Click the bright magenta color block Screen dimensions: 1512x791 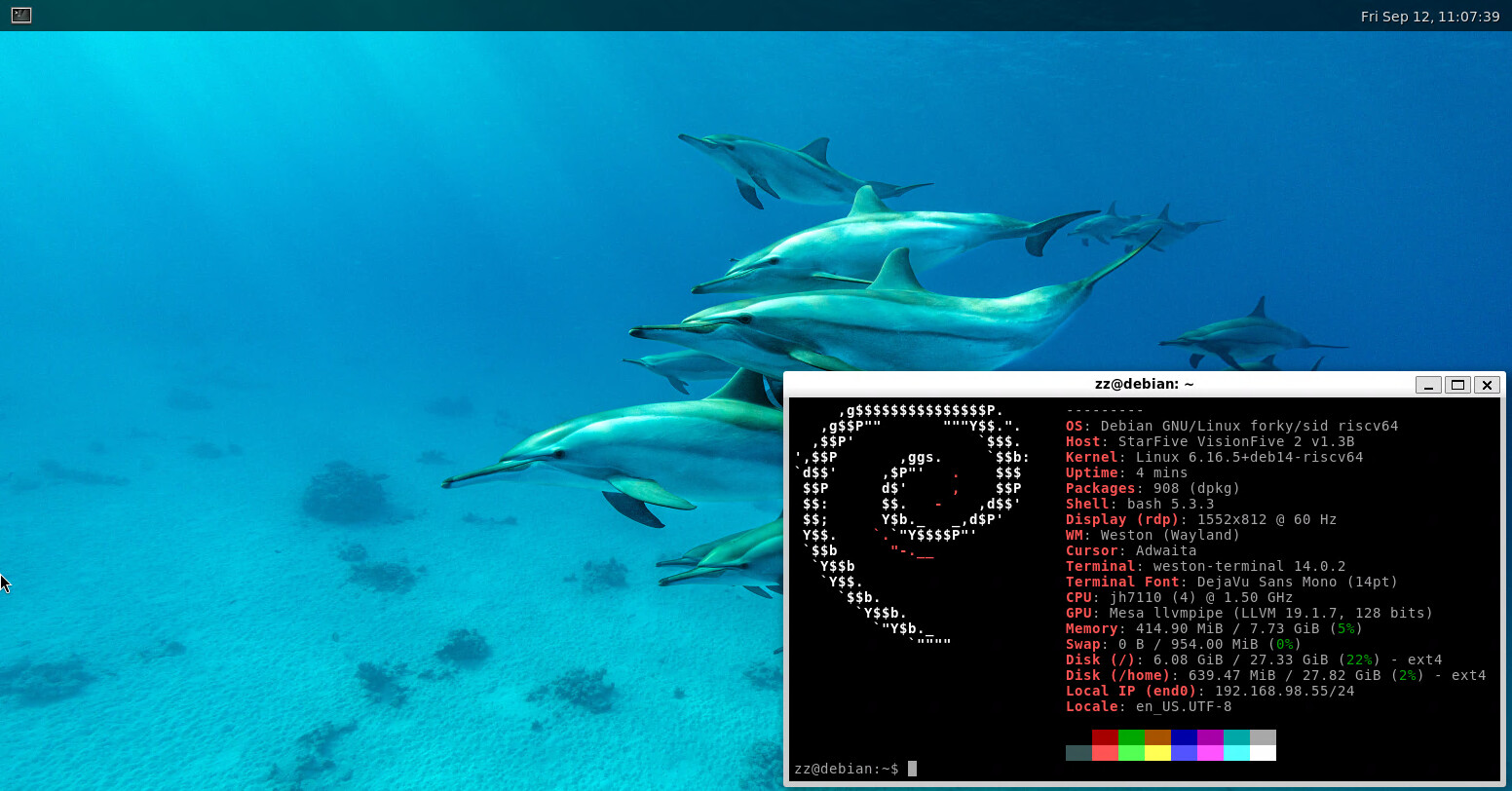coord(1210,753)
